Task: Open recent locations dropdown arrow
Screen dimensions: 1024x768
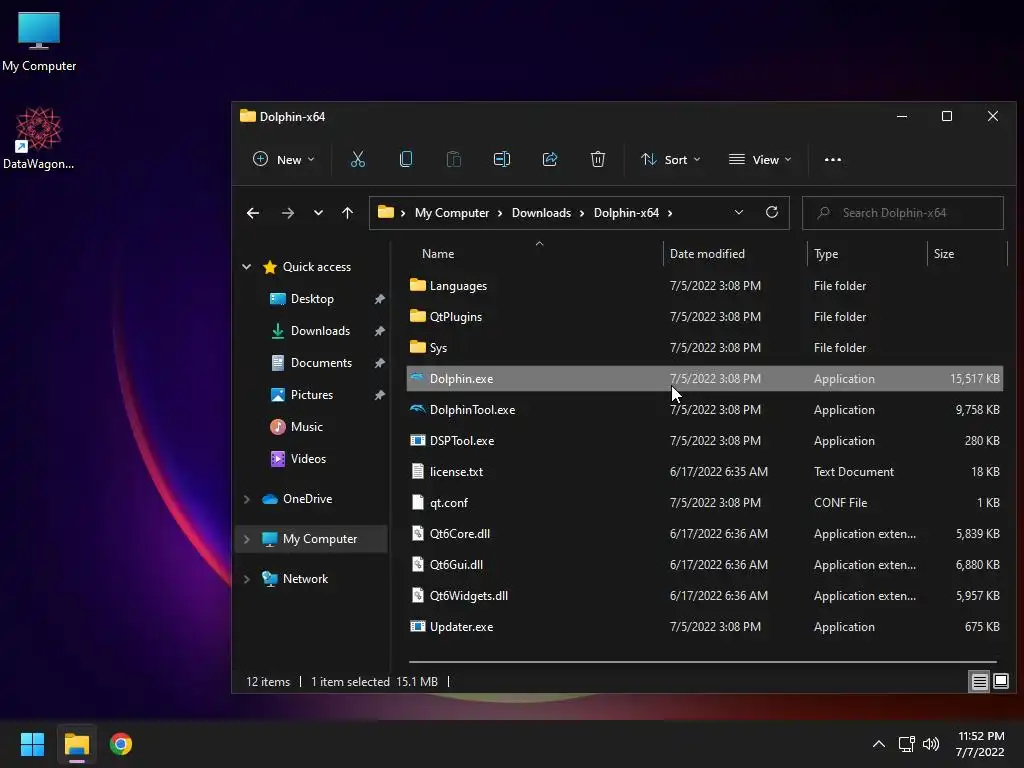Action: click(318, 213)
